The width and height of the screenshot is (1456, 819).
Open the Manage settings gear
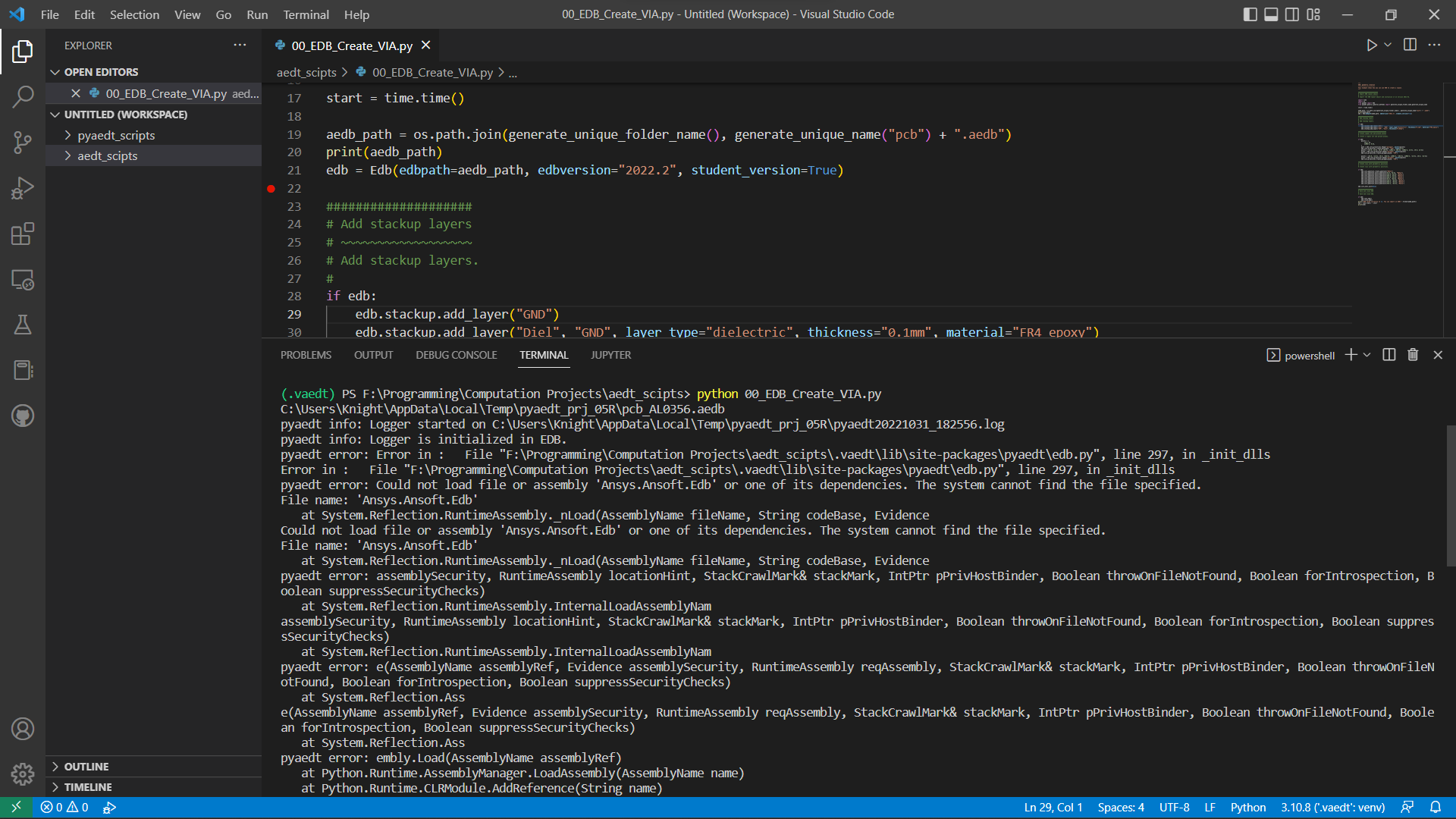pyautogui.click(x=23, y=773)
